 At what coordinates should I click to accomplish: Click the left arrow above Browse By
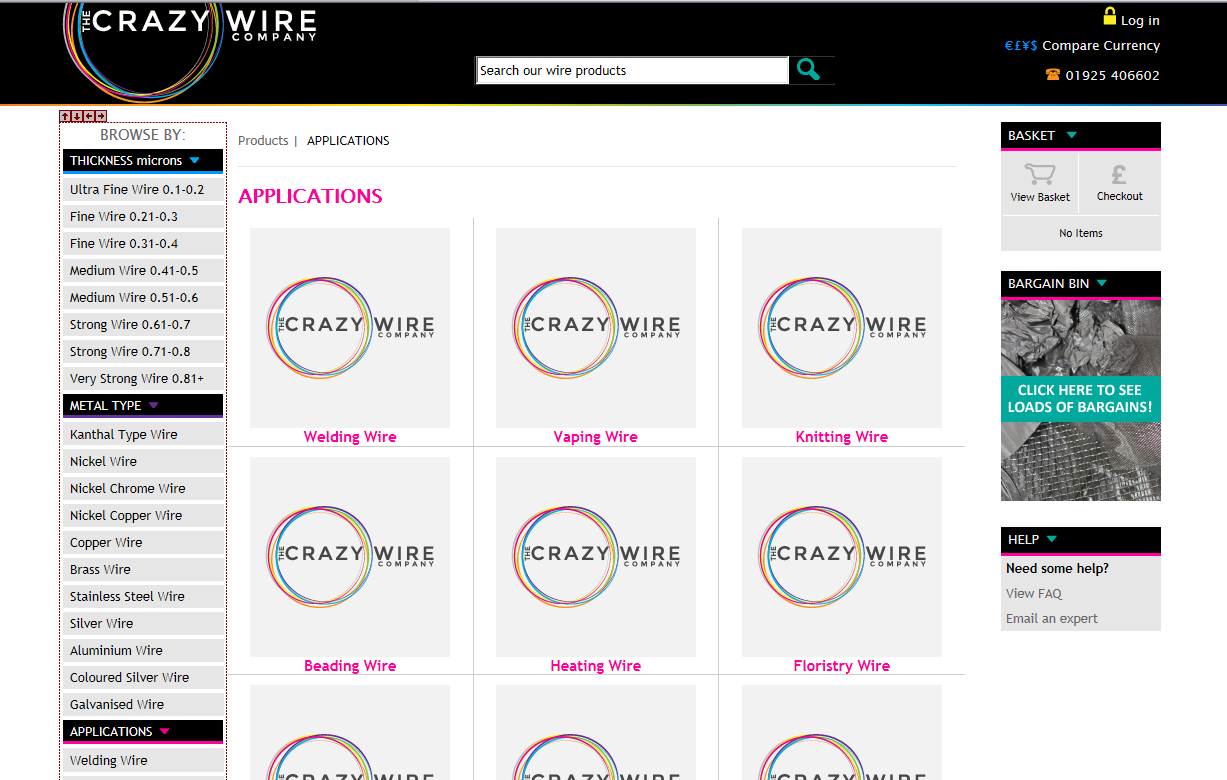click(89, 116)
